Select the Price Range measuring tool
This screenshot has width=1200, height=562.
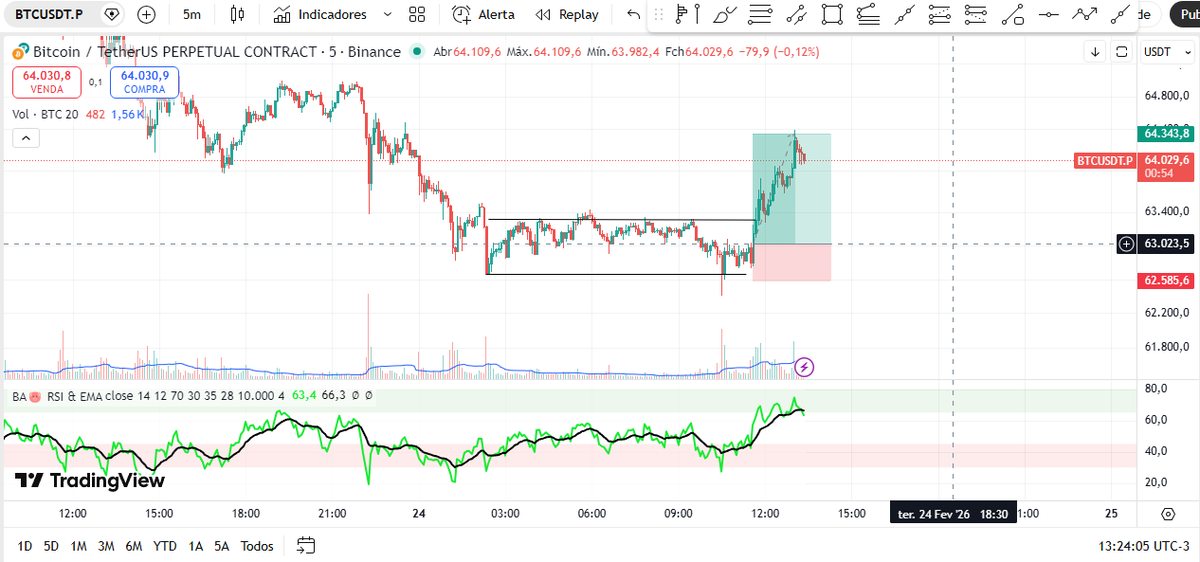(1013, 14)
